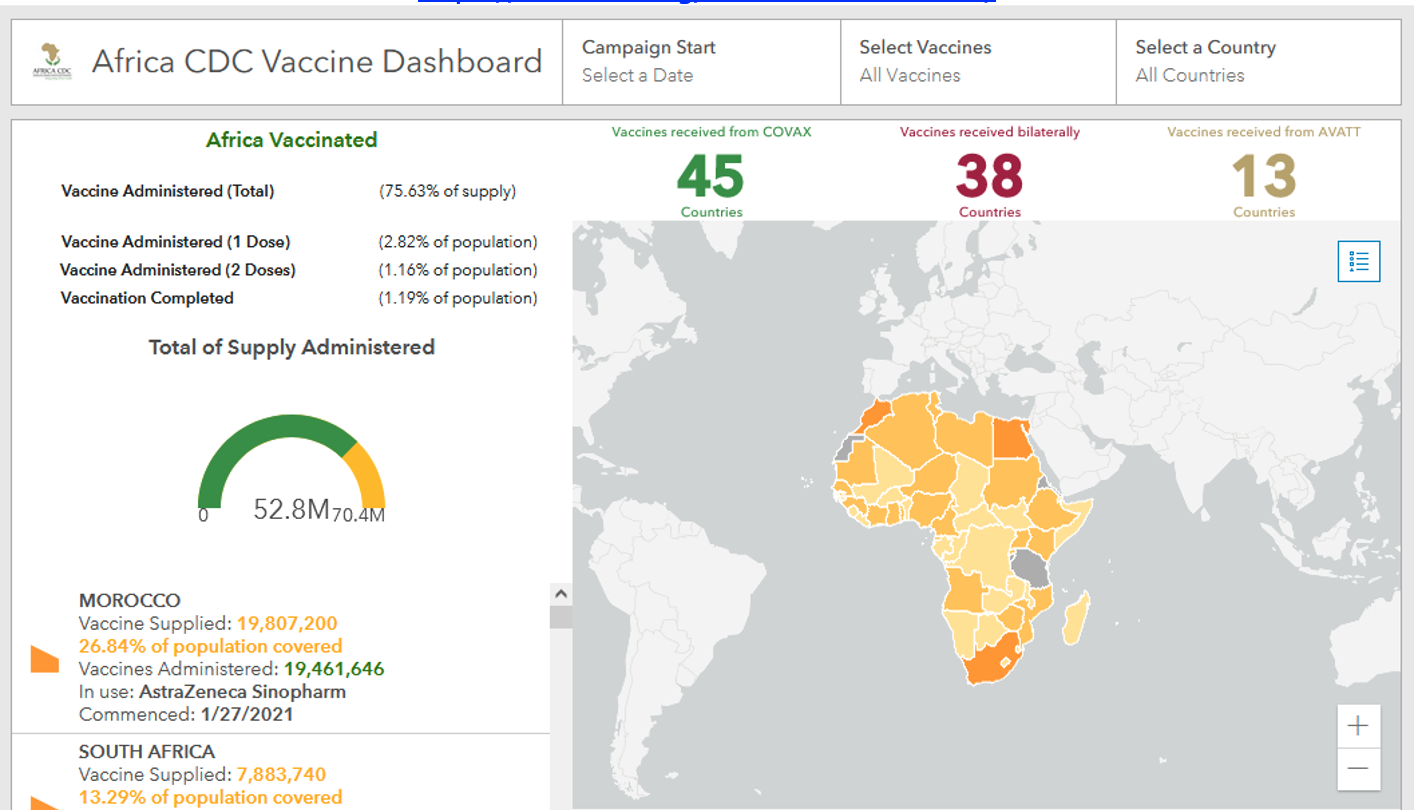Viewport: 1422px width, 810px height.
Task: Expand the Select Vaccines dropdown
Action: coord(977,61)
